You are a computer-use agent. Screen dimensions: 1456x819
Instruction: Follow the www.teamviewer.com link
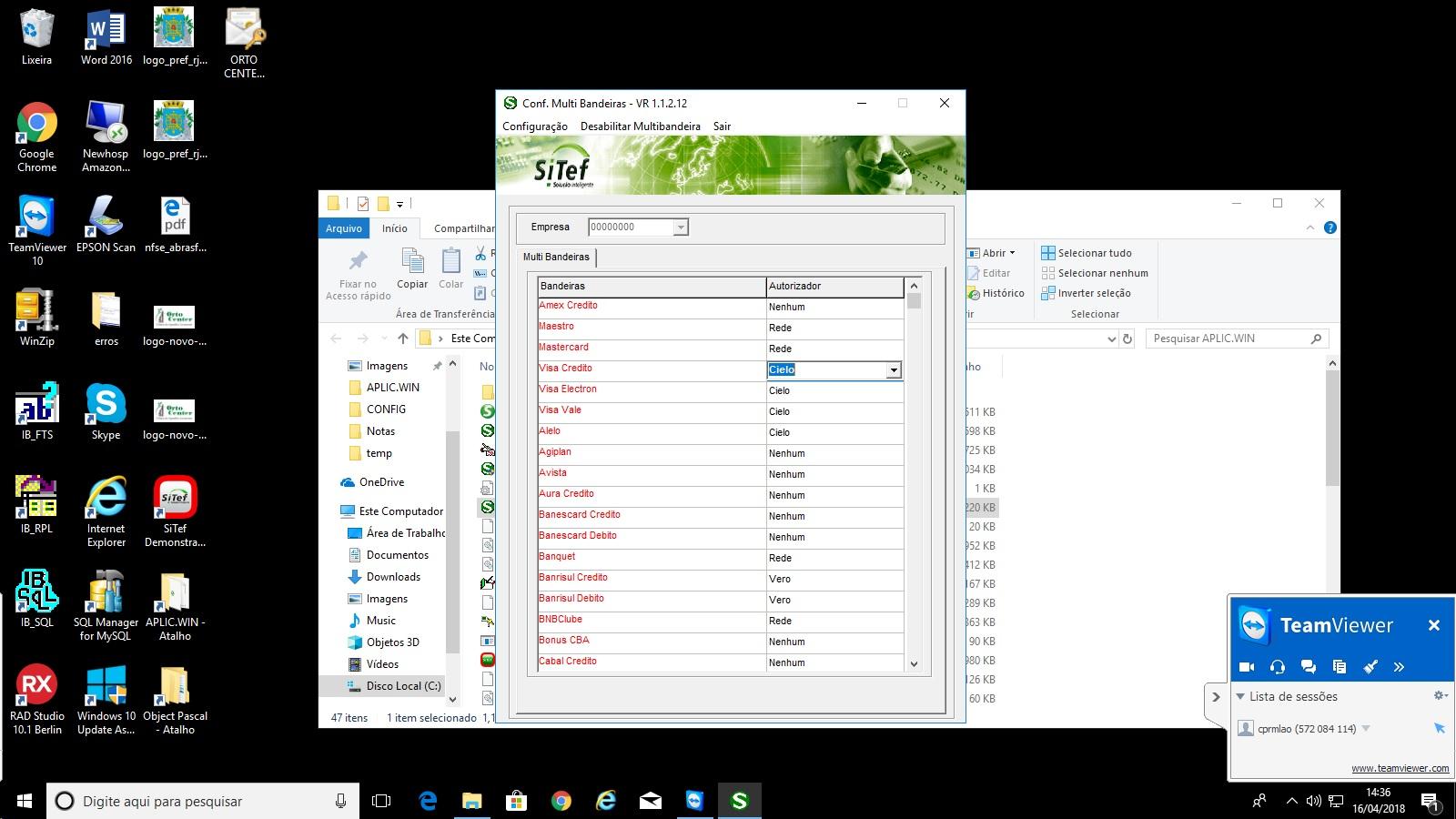[1400, 768]
